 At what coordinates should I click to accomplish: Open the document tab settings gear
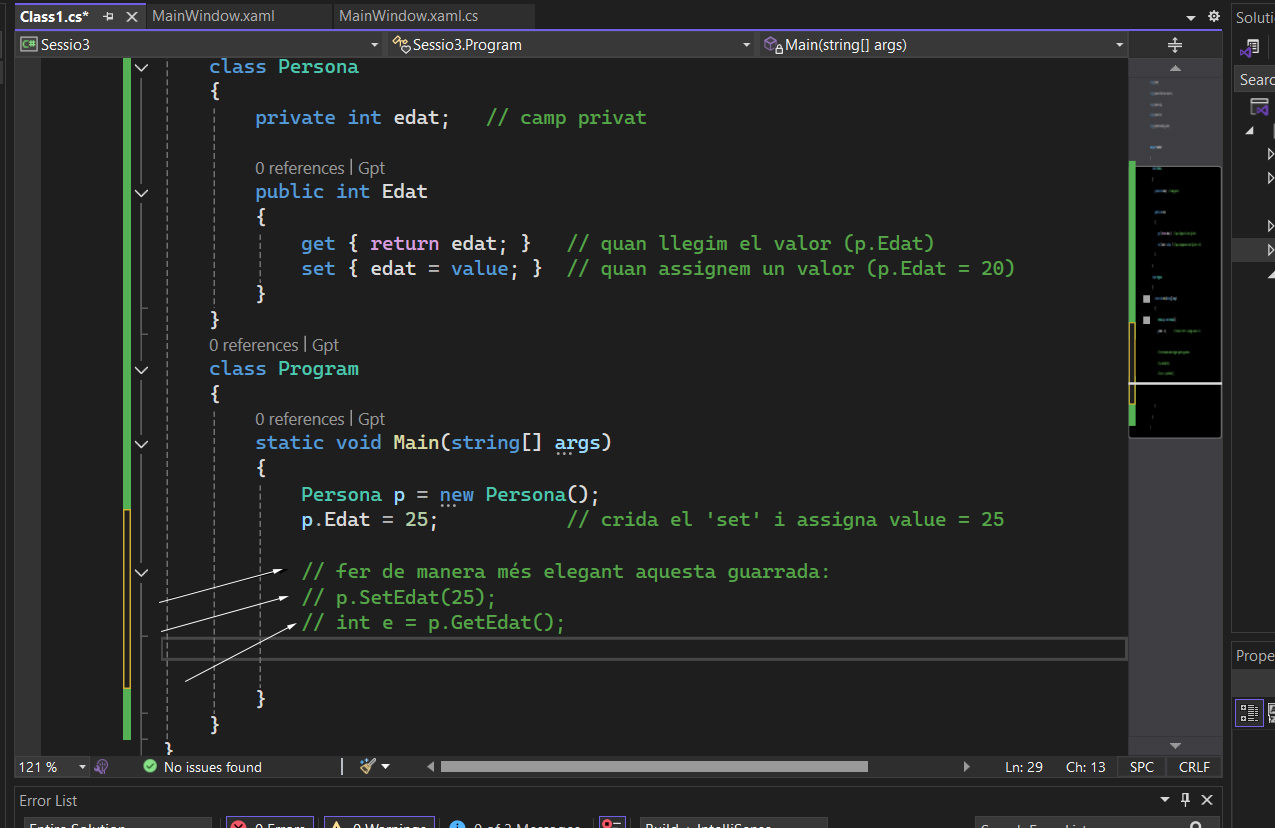pos(1214,17)
